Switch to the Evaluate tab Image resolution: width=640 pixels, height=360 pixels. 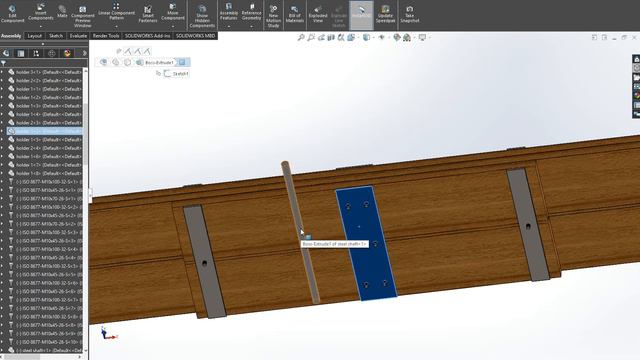point(78,36)
